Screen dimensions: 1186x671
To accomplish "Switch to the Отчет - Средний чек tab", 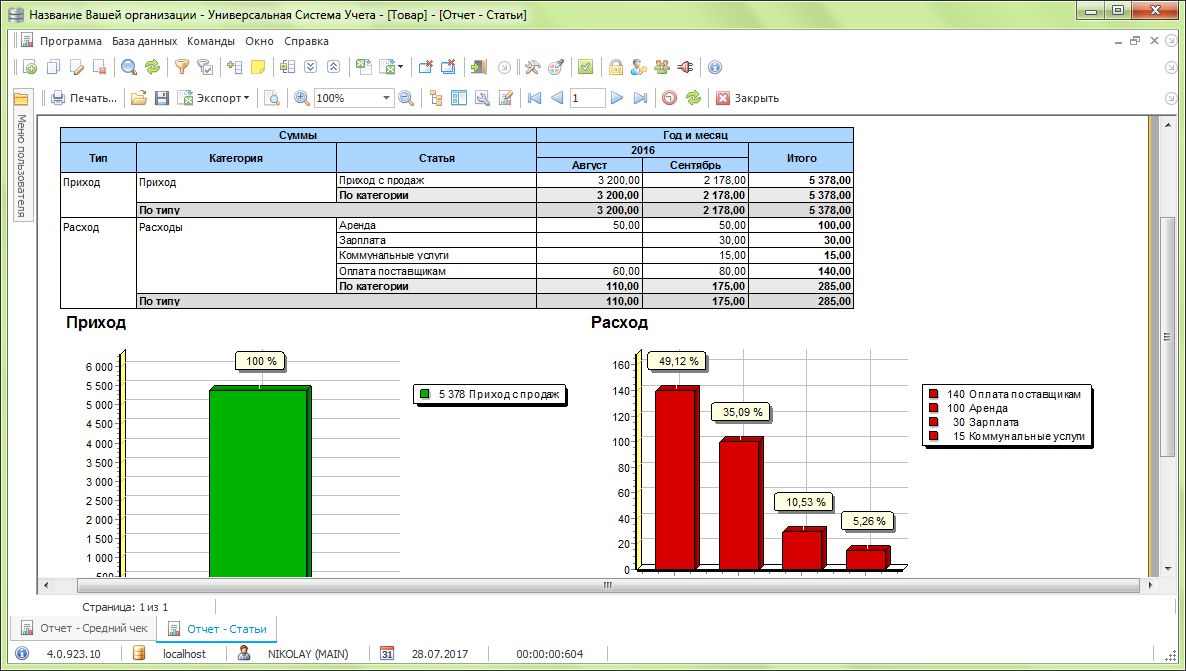I will pos(84,628).
